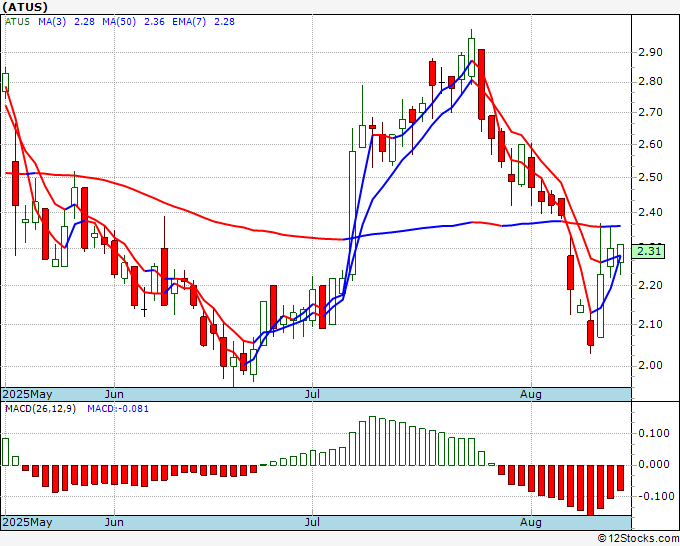Open the 12Stocks.com copyright link
The image size is (680, 546).
pyautogui.click(x=638, y=539)
